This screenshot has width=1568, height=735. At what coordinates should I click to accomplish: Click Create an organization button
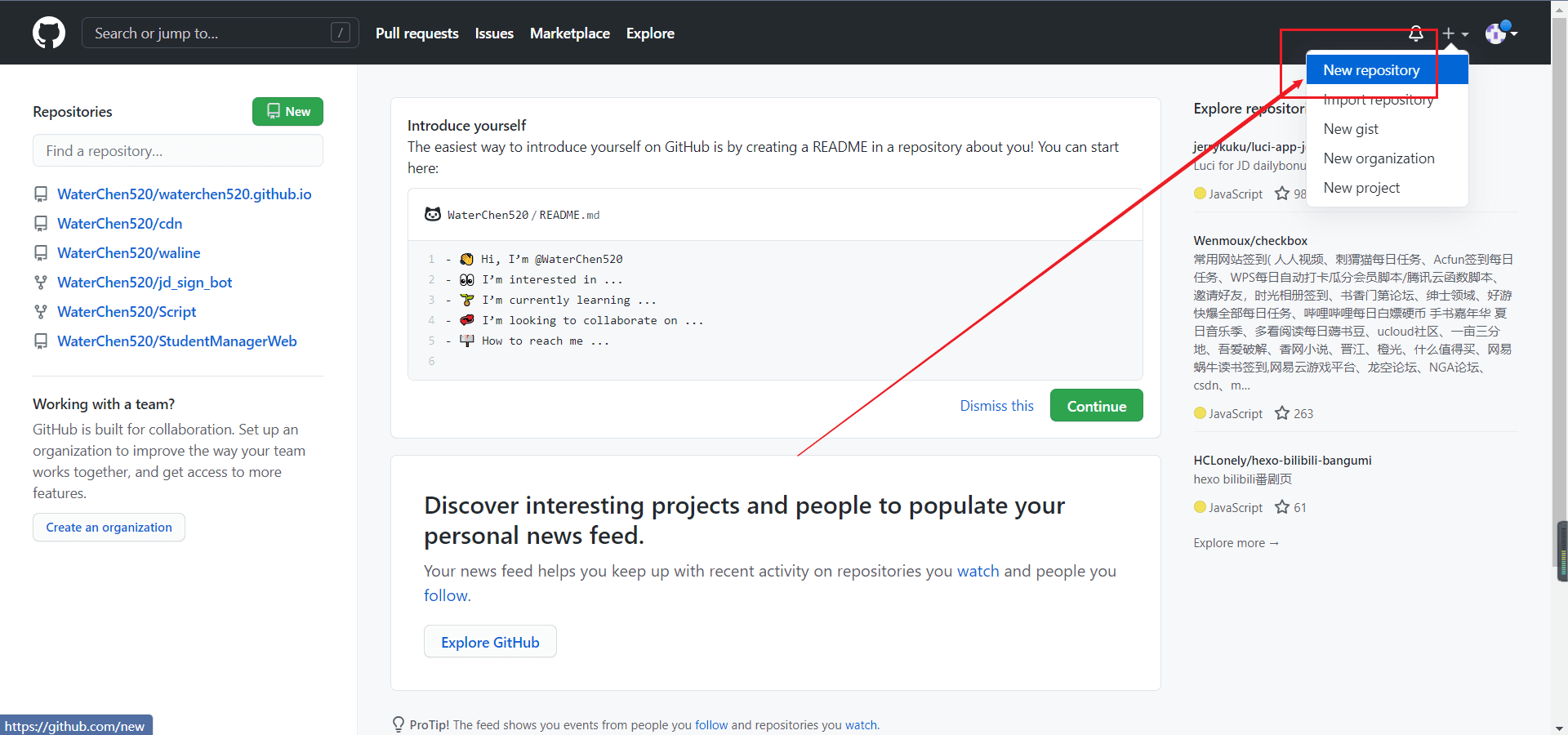(109, 528)
